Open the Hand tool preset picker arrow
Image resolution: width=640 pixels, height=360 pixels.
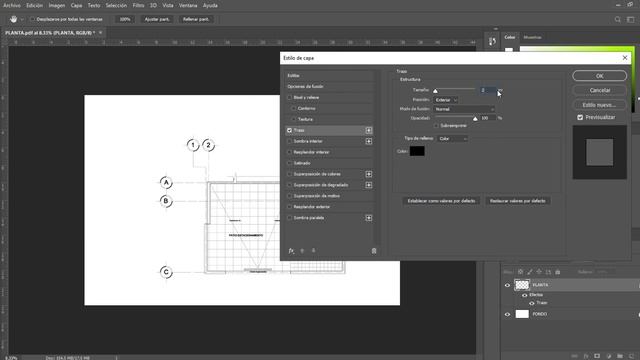click(22, 19)
